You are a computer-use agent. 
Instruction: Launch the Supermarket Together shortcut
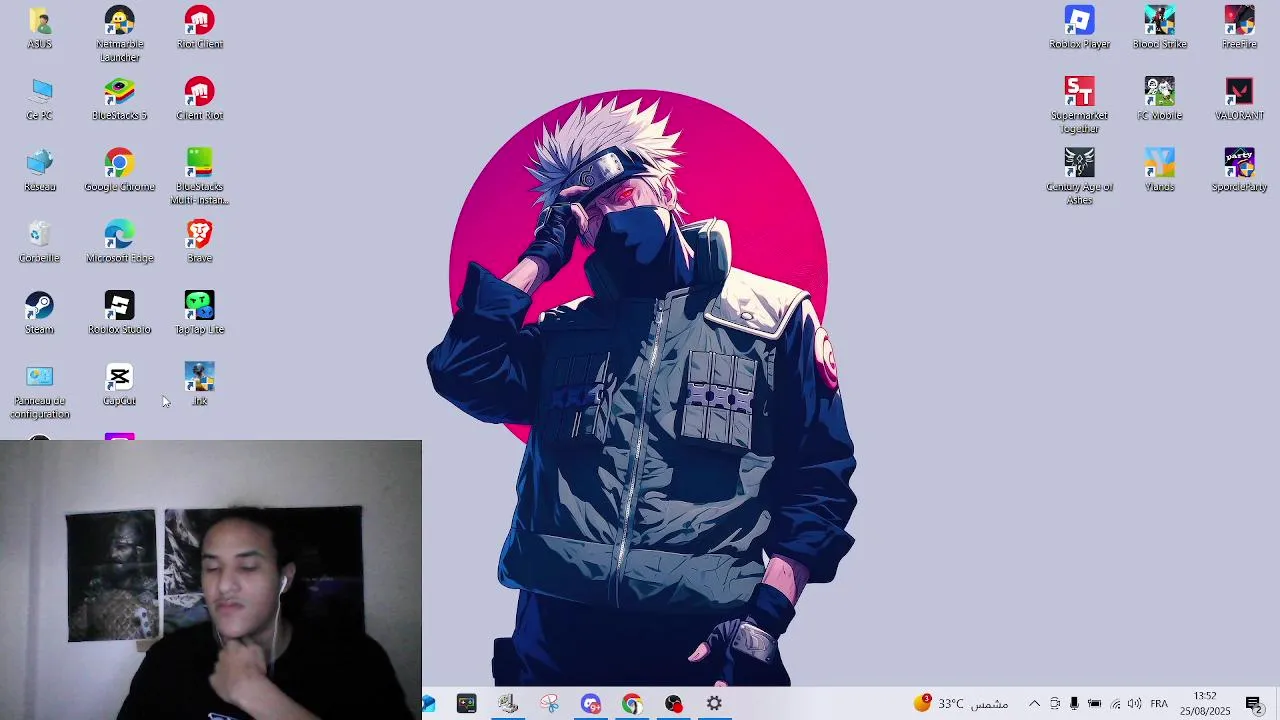pos(1079,105)
